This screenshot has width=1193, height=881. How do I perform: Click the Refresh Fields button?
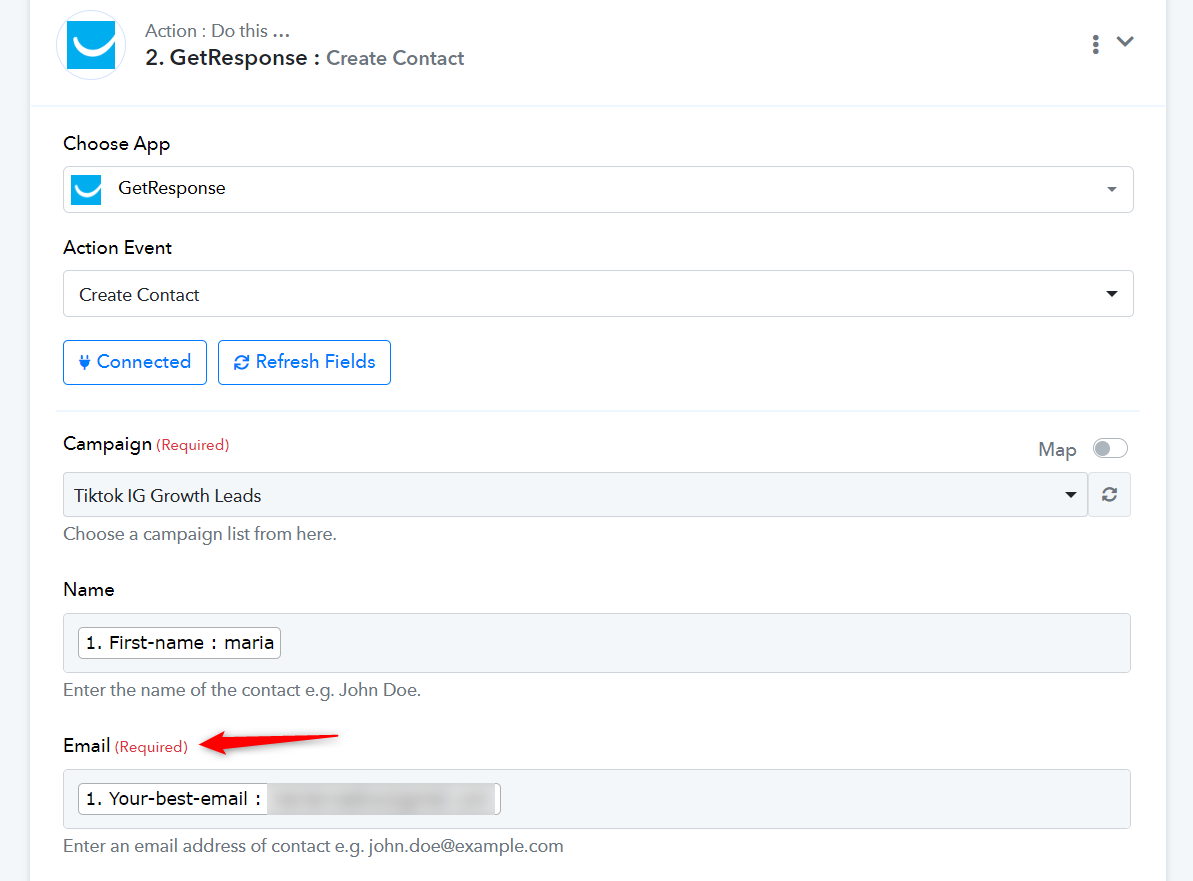point(304,362)
